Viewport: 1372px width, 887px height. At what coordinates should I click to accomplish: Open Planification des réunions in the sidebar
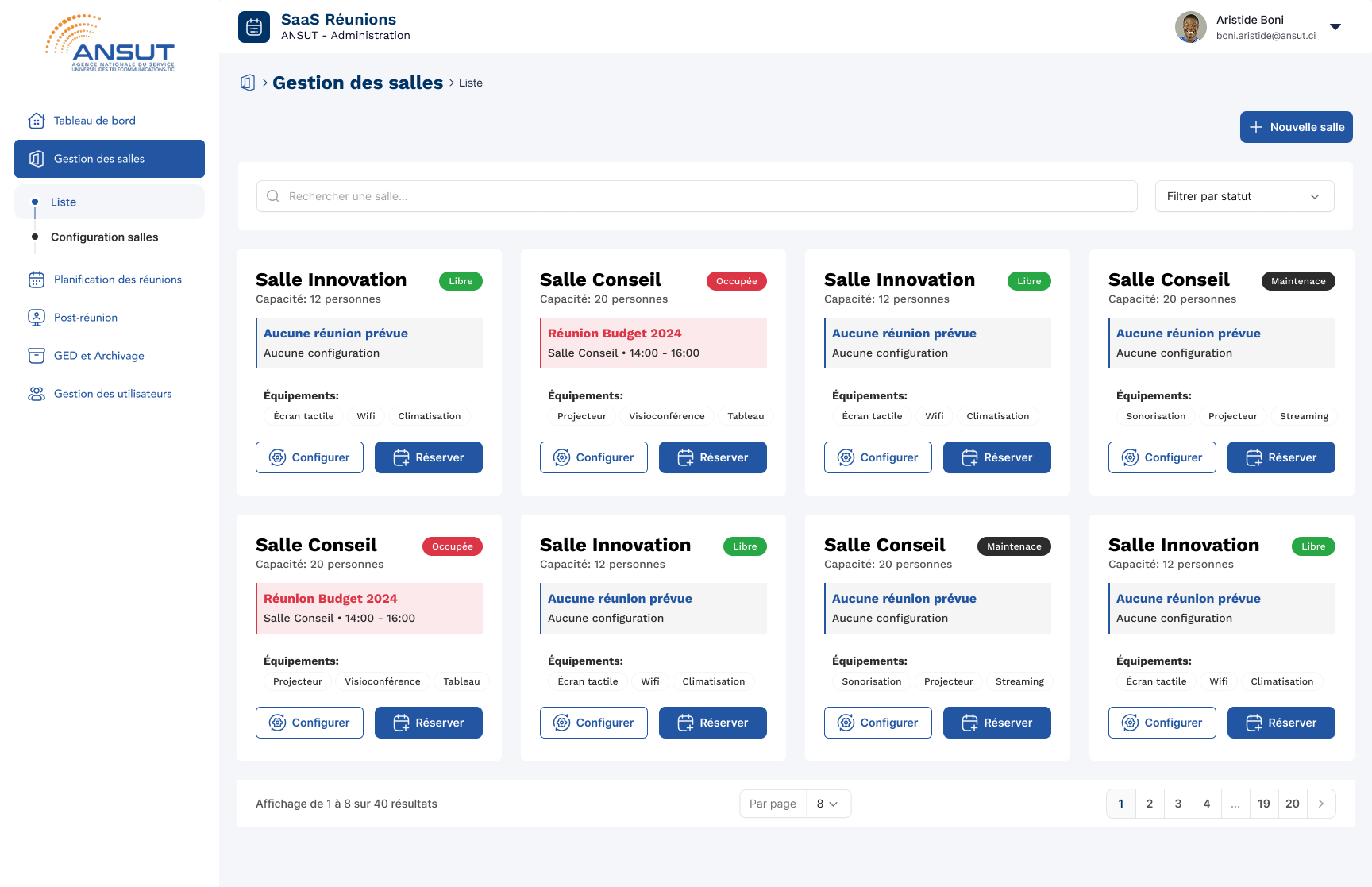110,280
